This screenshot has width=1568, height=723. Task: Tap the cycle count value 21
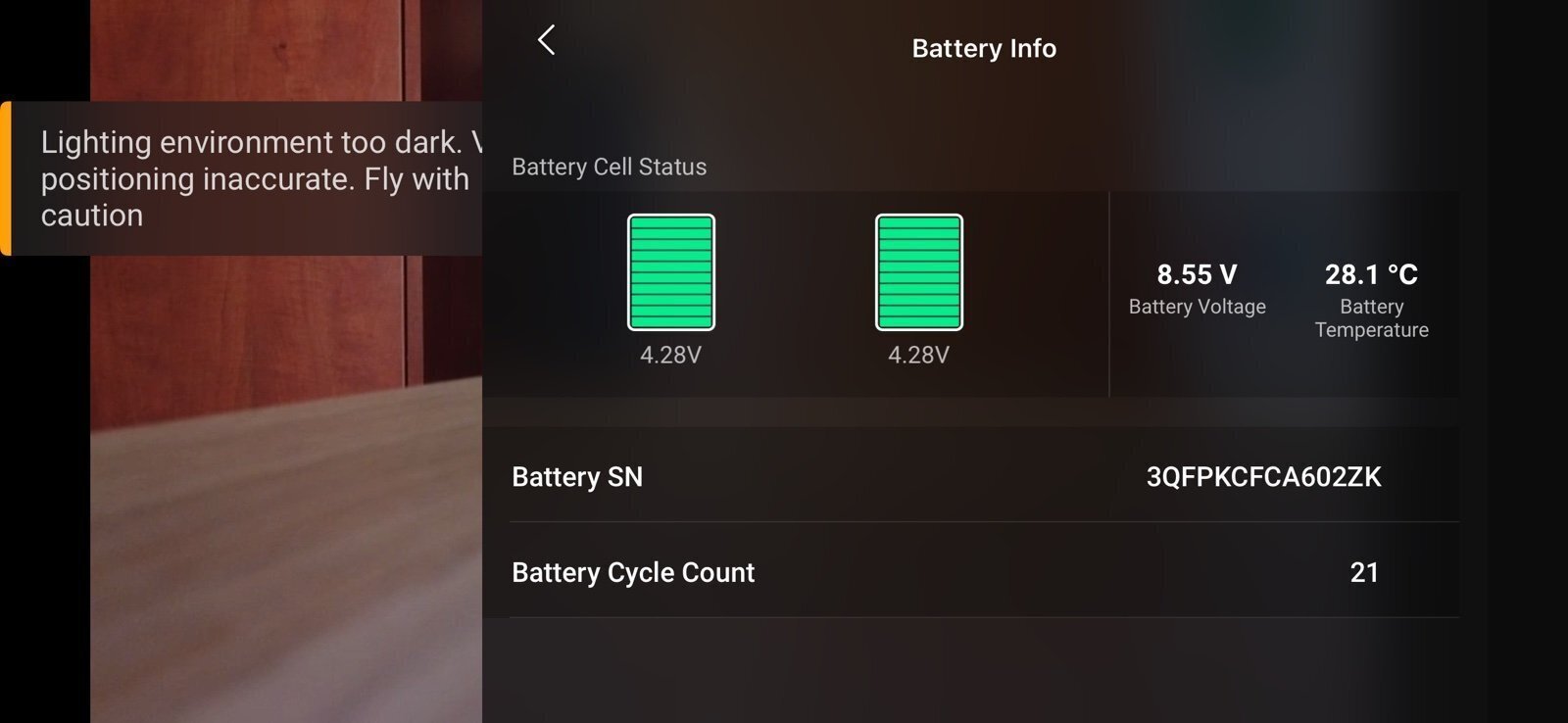point(1364,572)
